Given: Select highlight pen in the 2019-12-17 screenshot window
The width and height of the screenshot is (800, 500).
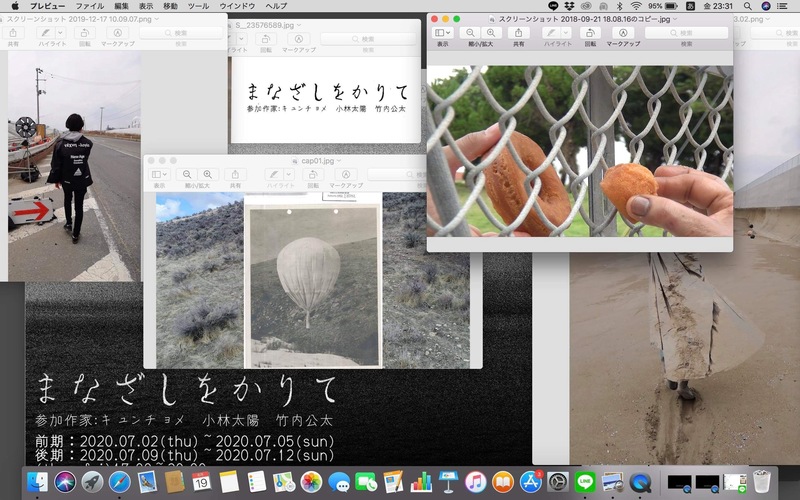Looking at the screenshot, I should pos(45,33).
